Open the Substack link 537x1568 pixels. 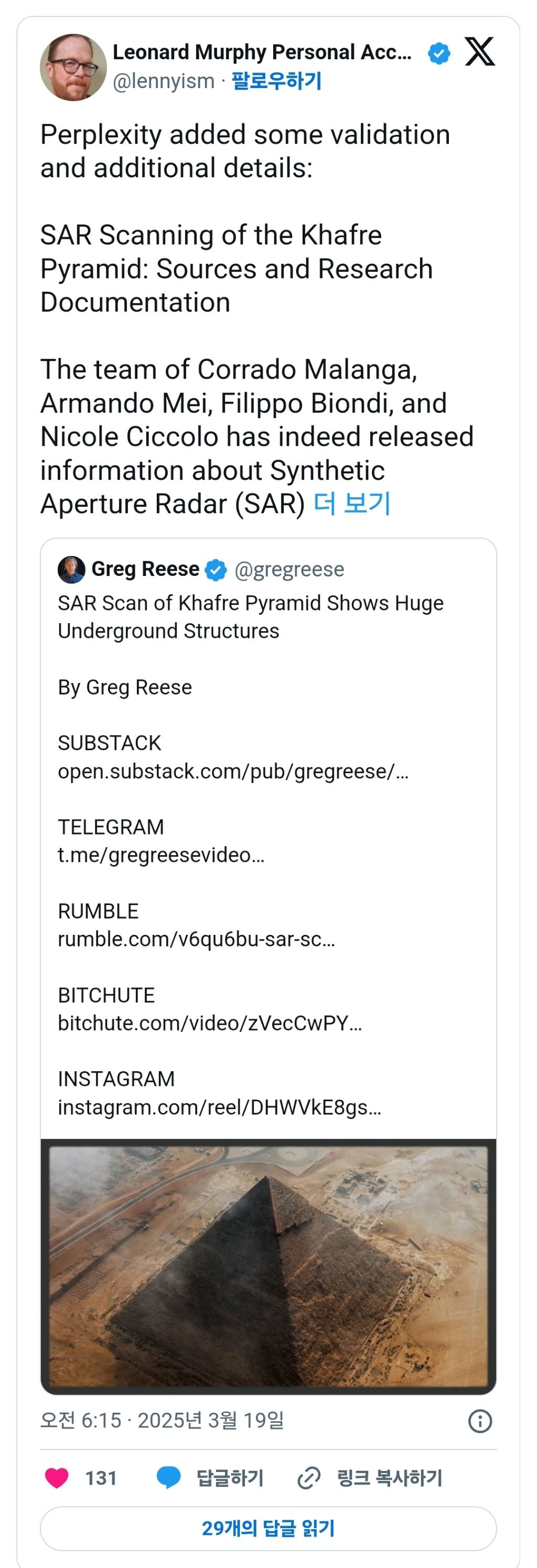[233, 771]
